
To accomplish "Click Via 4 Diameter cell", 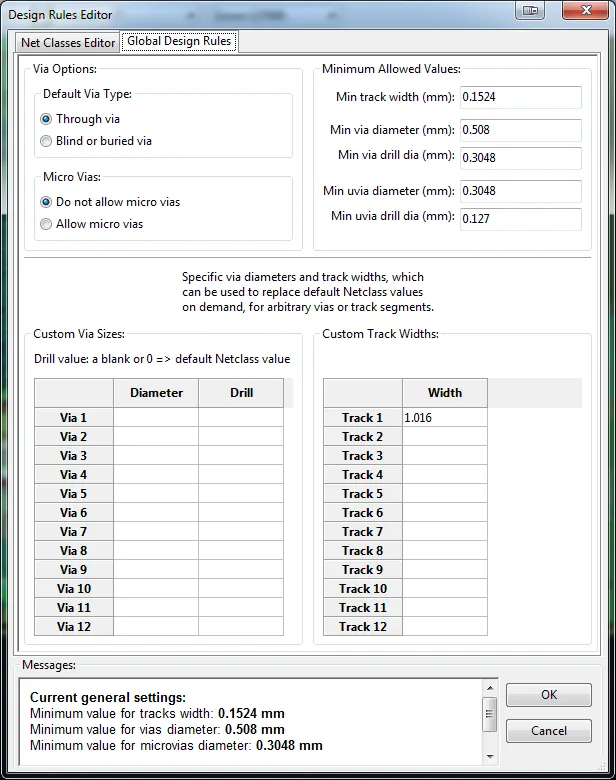I will (x=156, y=475).
